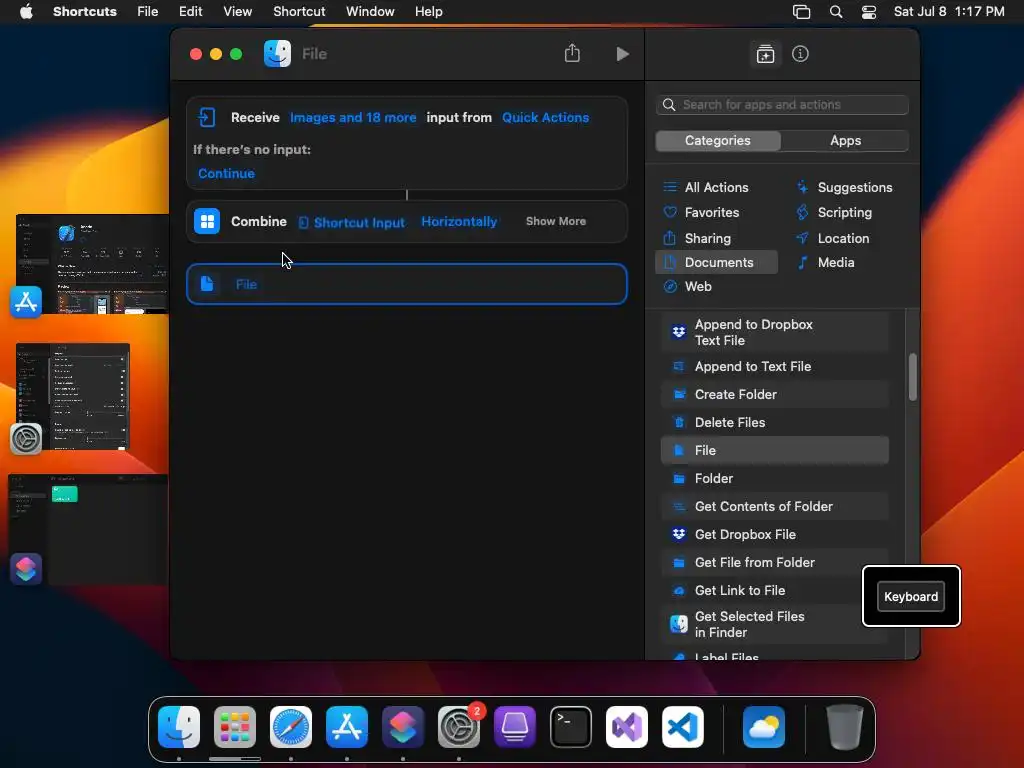Click the Shortcut Input variable token
The image size is (1024, 768).
351,222
